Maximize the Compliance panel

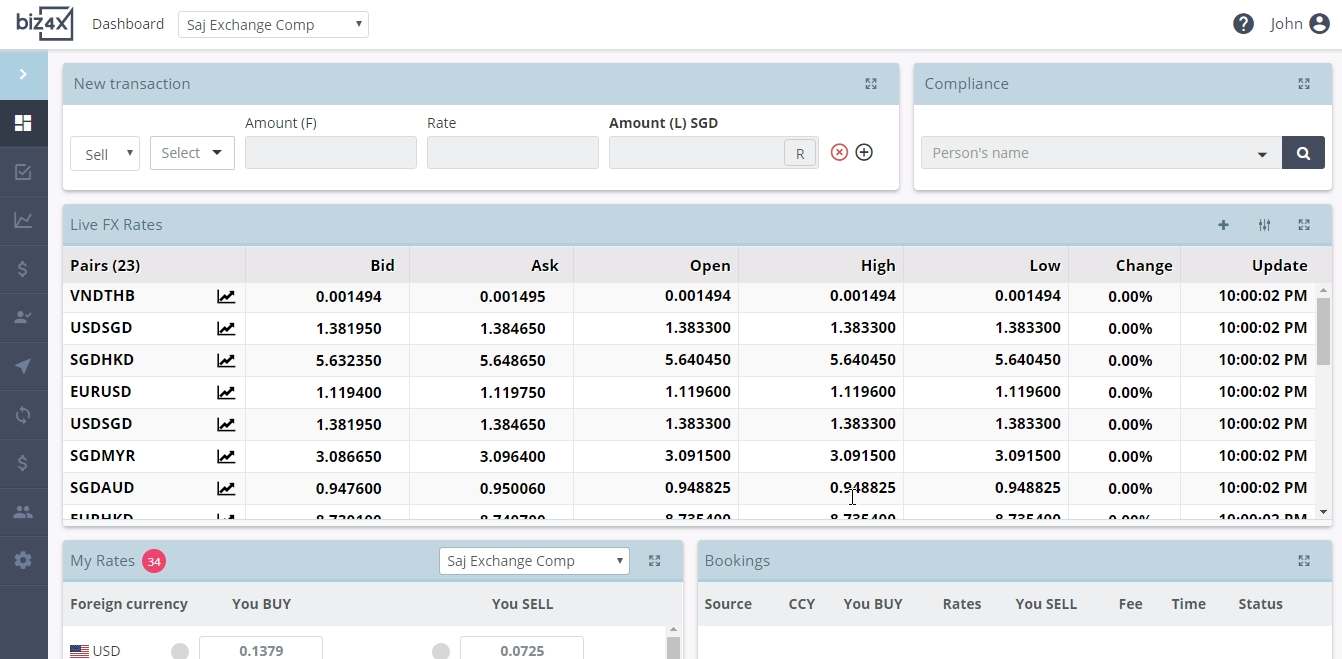(1304, 84)
